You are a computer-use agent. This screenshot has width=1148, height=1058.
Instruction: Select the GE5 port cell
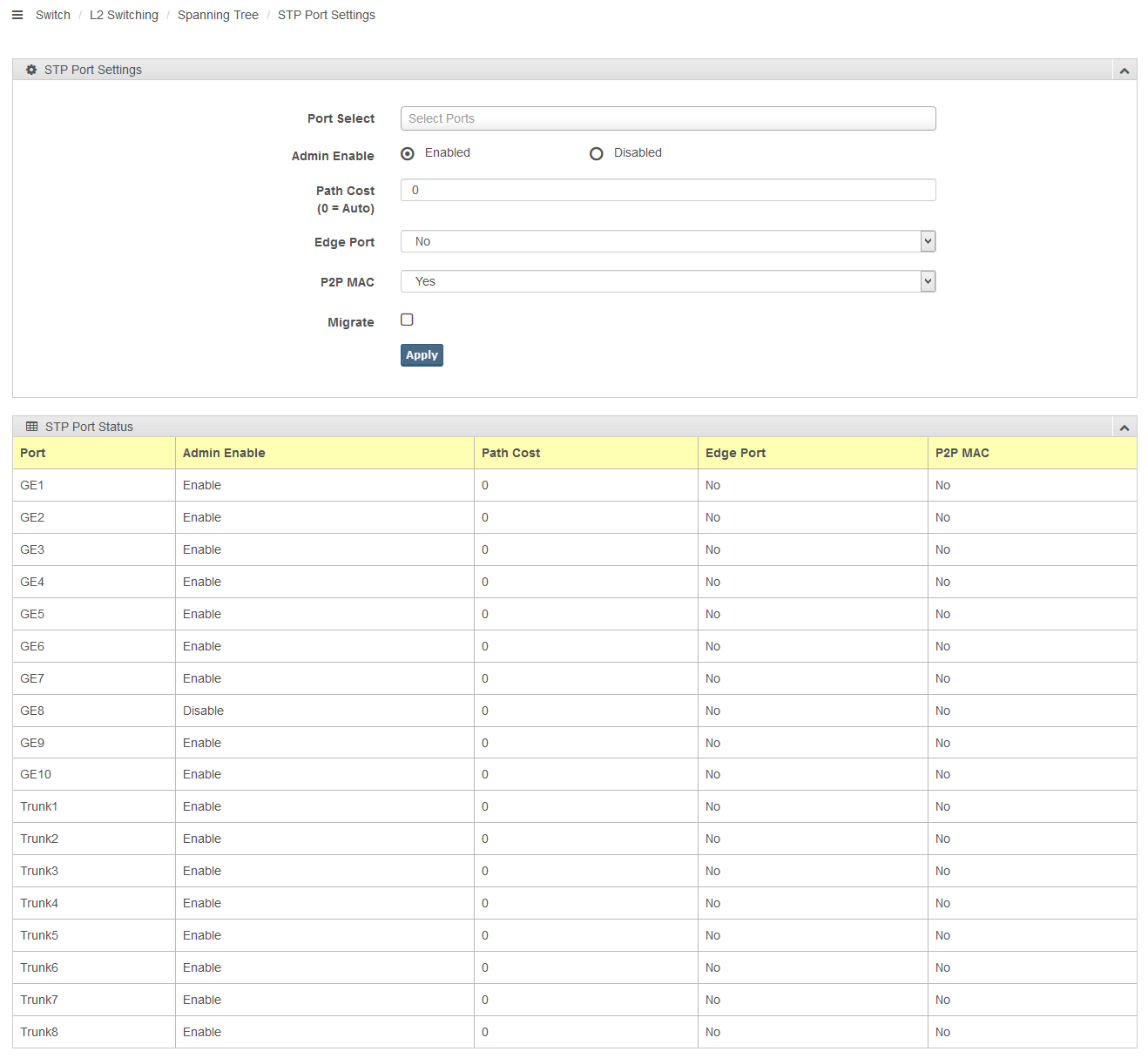pos(94,614)
